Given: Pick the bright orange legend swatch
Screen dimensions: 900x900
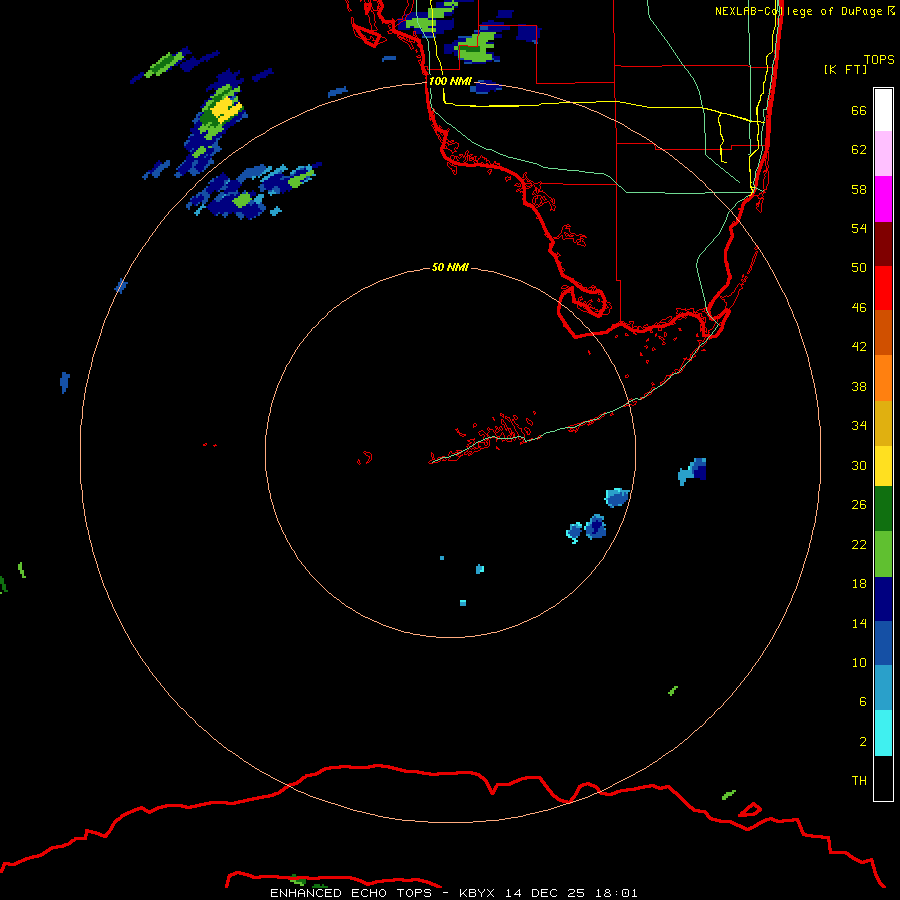Looking at the screenshot, I should pos(883,378).
